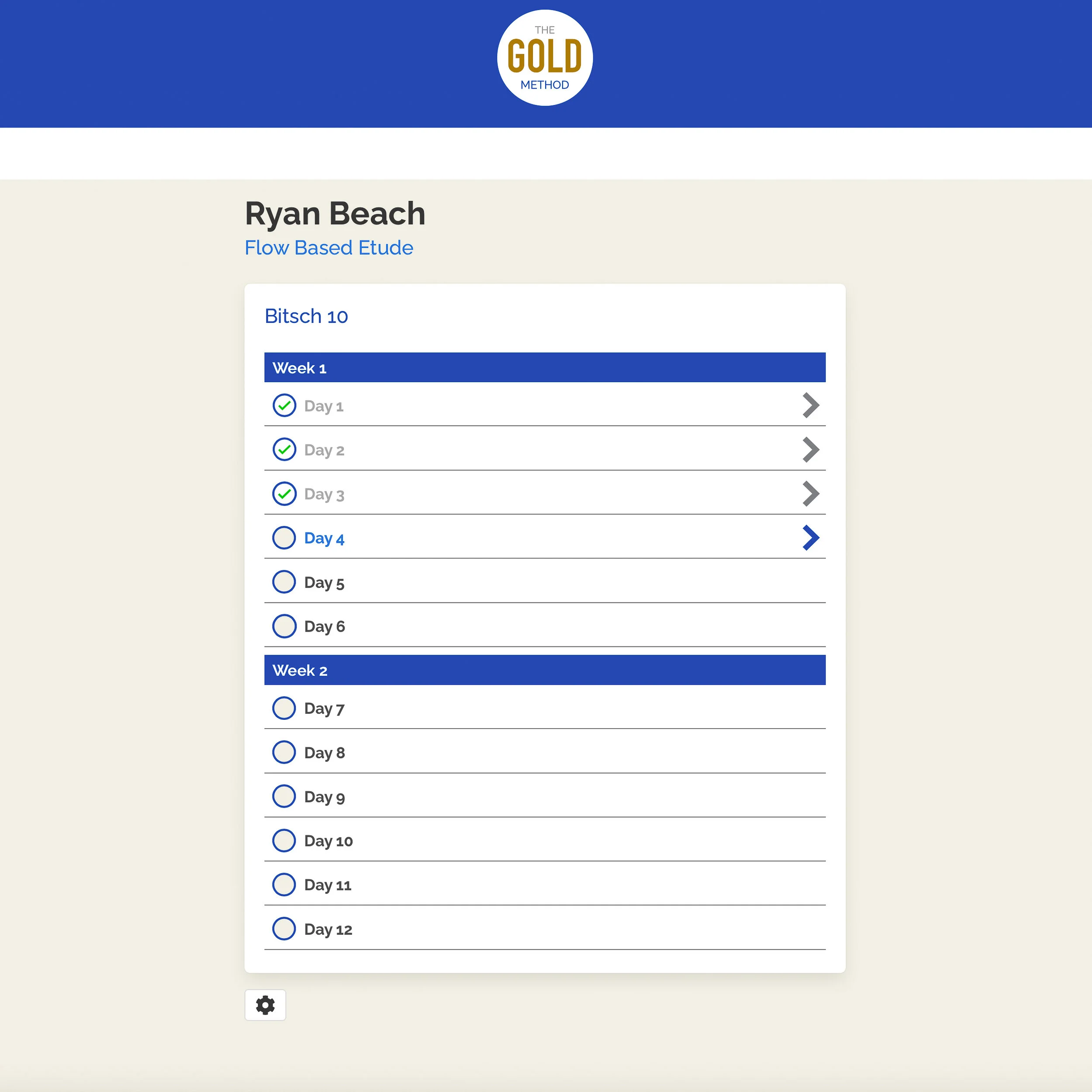Screen dimensions: 1092x1092
Task: Click the green checkmark beside Day 1
Action: pos(284,405)
